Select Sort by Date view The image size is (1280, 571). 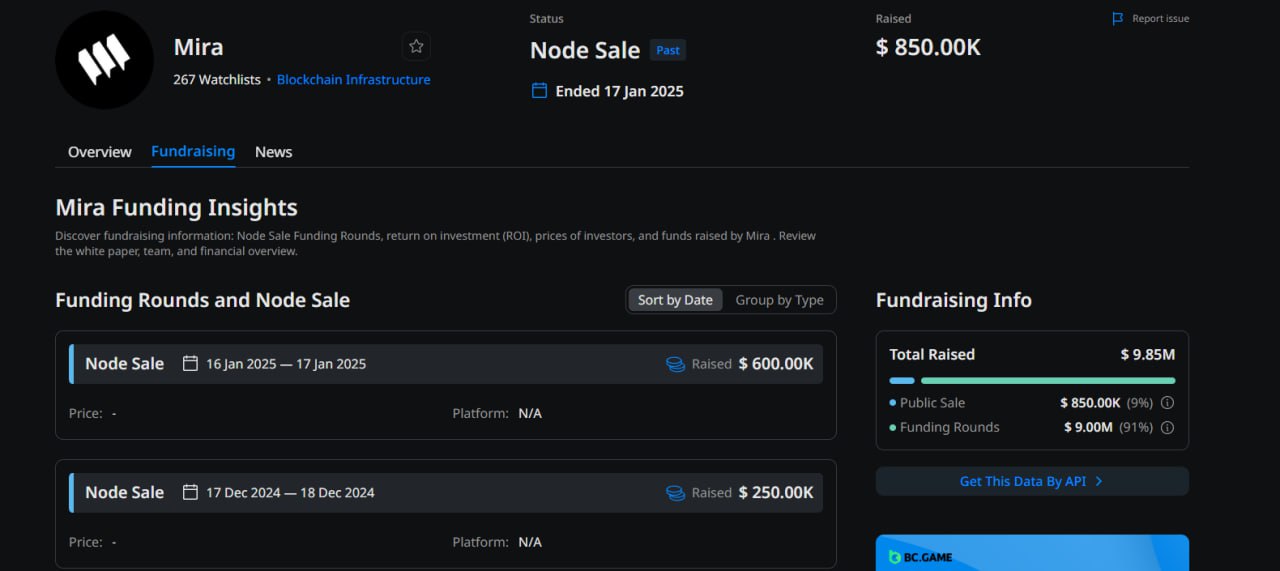[675, 300]
